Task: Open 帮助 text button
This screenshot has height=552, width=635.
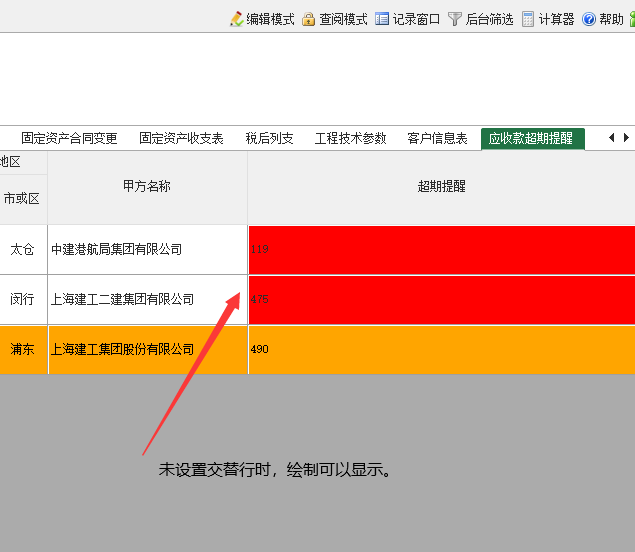Action: 611,19
